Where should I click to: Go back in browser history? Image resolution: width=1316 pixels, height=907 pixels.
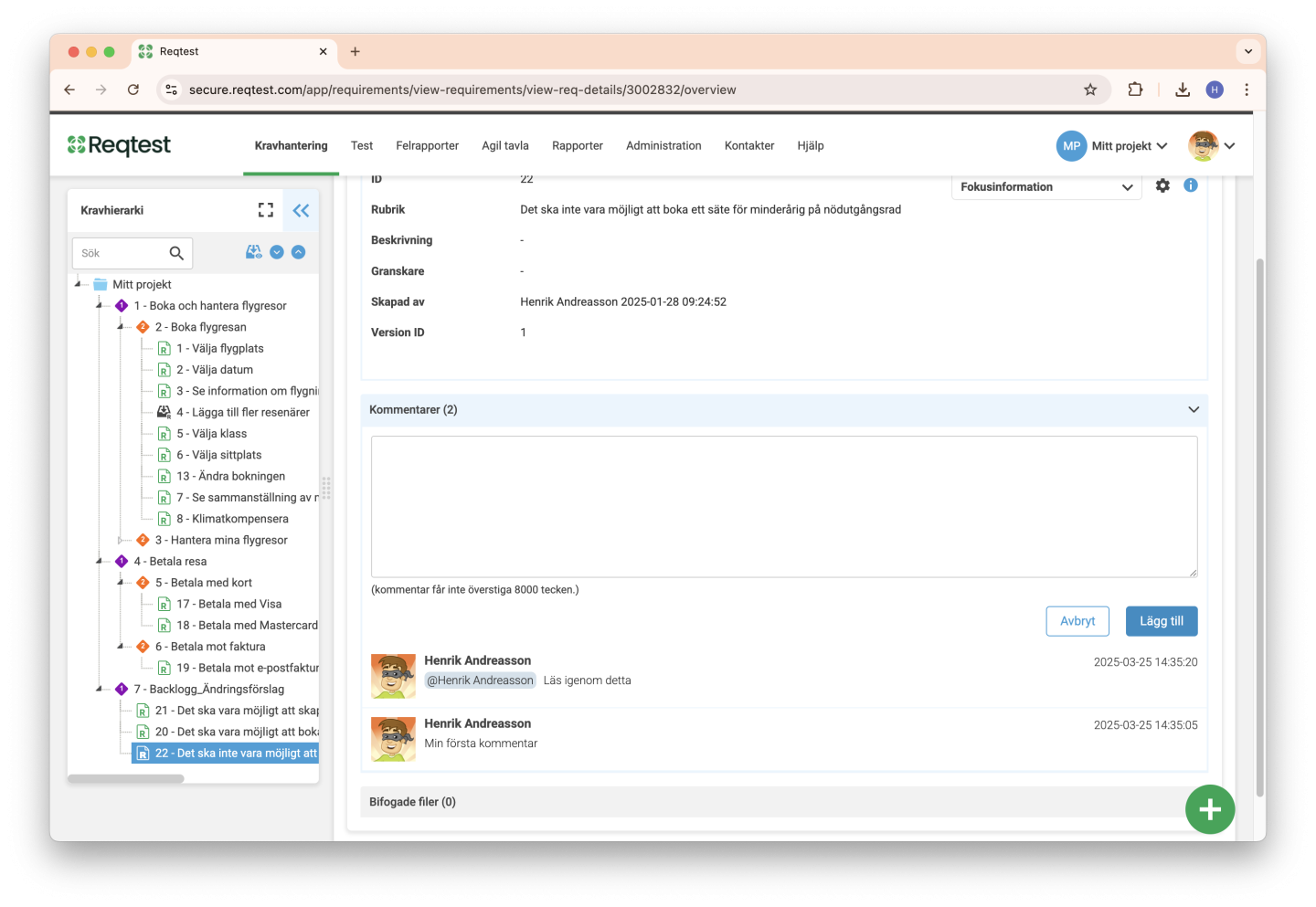click(x=69, y=90)
